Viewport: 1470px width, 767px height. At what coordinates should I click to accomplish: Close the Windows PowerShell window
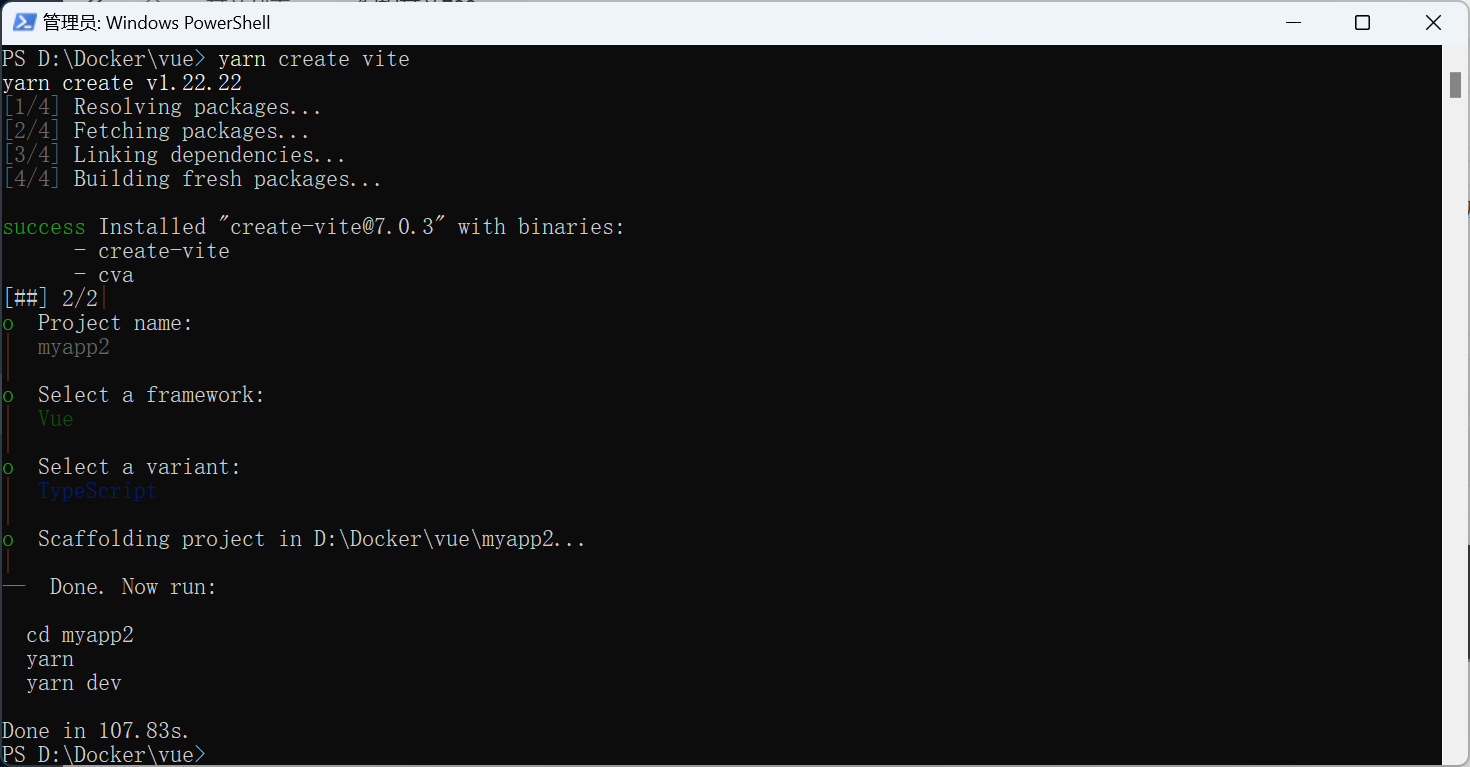tap(1433, 22)
